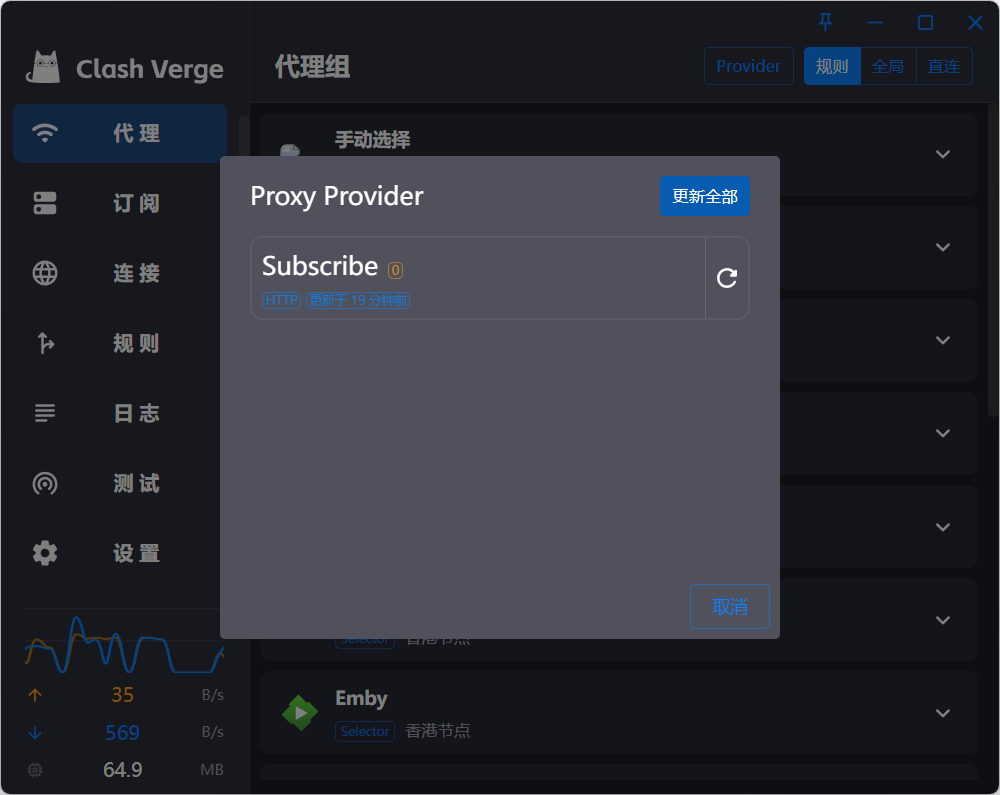Switch proxy mode to 全局
The height and width of the screenshot is (795, 1000).
[888, 66]
